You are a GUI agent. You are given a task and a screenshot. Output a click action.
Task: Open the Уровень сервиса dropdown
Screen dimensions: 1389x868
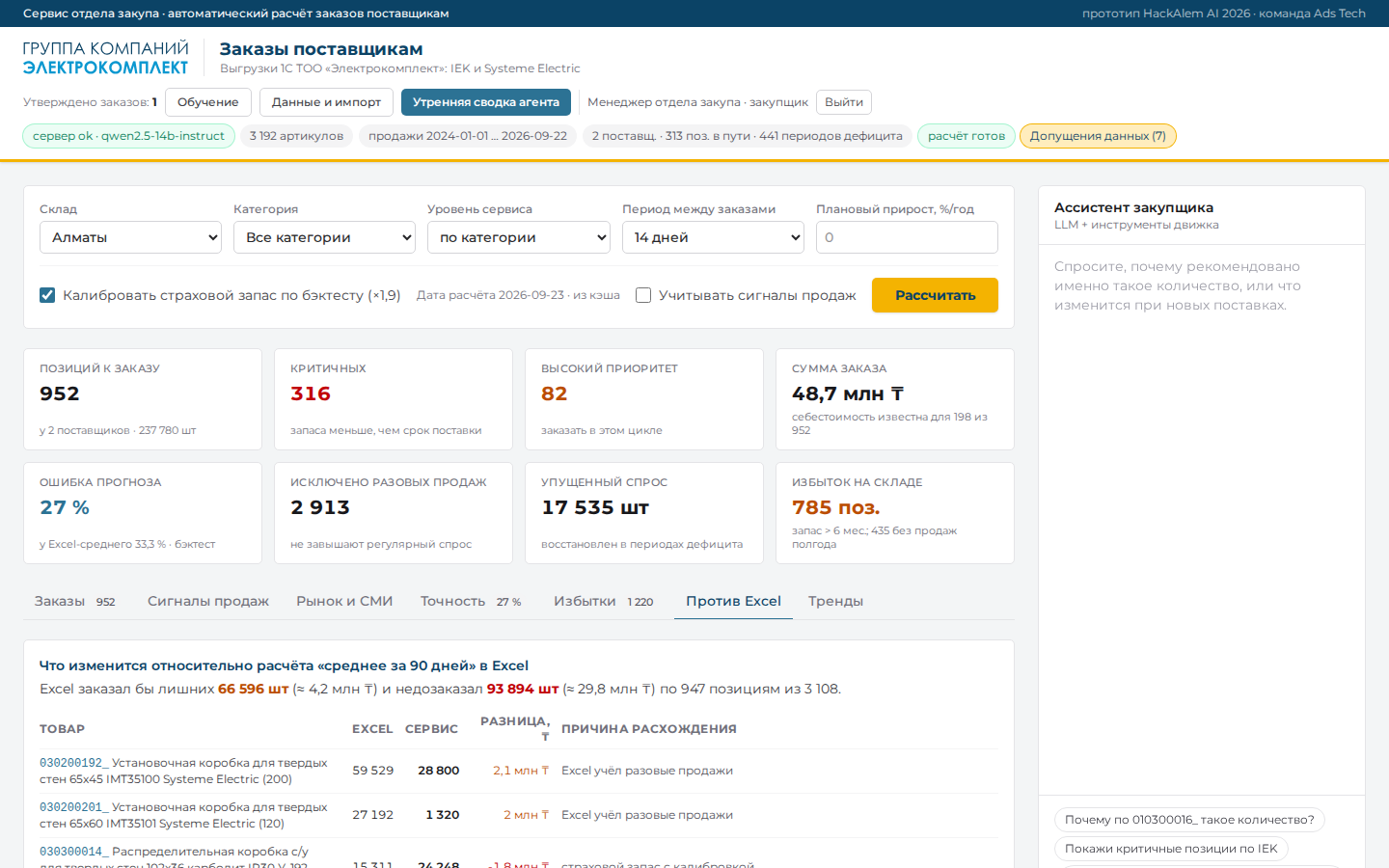coord(519,237)
